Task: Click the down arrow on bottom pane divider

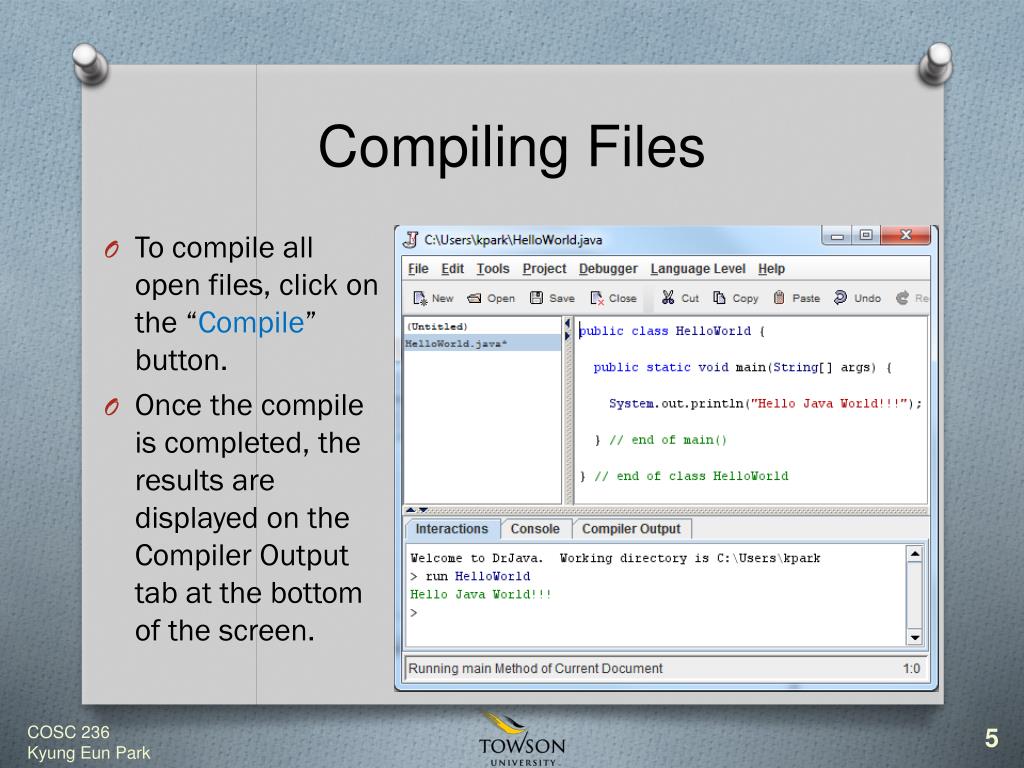Action: (x=423, y=510)
